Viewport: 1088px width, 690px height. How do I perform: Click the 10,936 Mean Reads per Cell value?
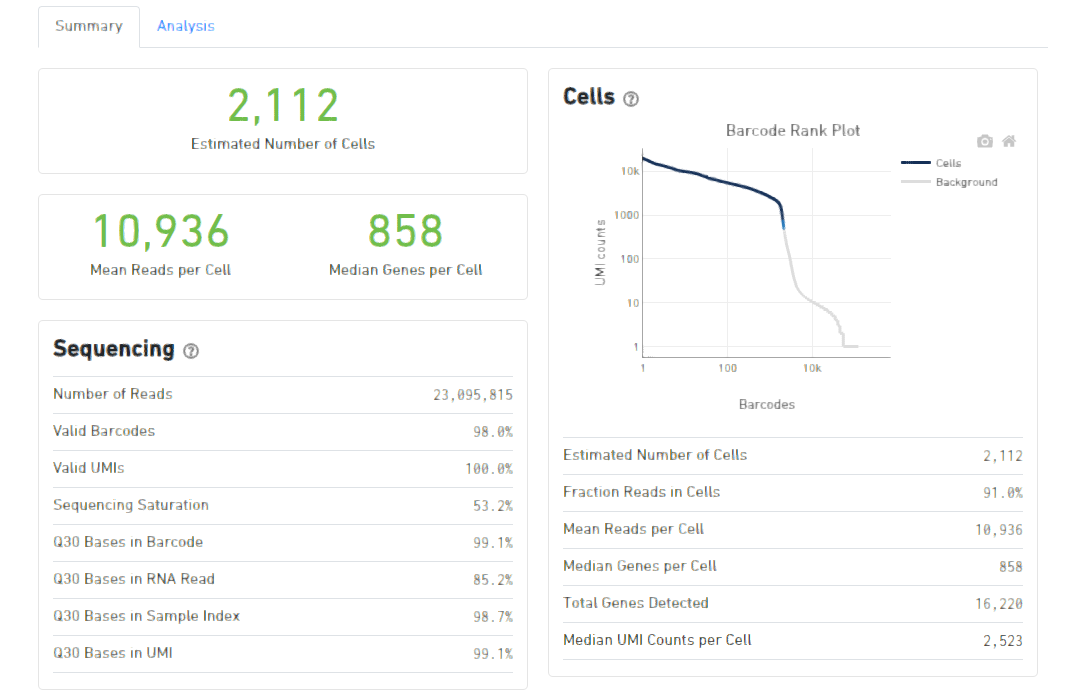pyautogui.click(x=160, y=231)
